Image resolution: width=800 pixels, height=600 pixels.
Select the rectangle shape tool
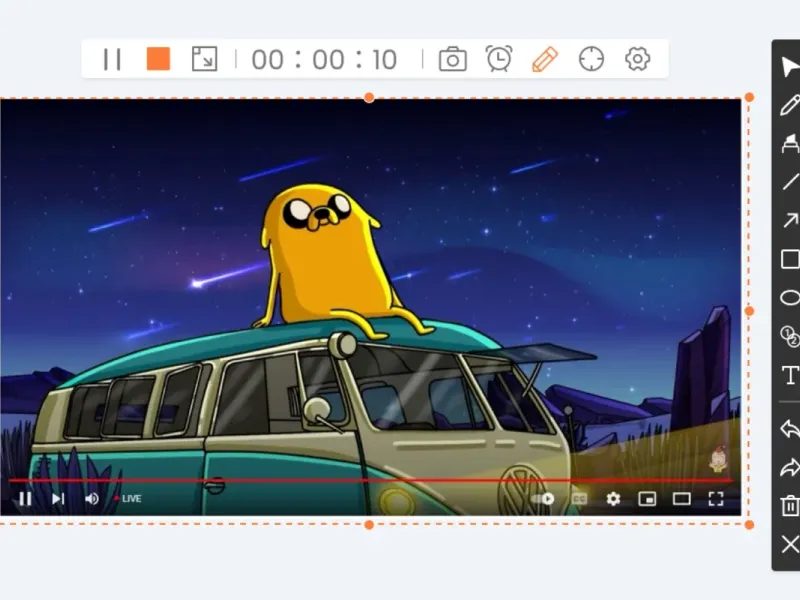[x=790, y=259]
